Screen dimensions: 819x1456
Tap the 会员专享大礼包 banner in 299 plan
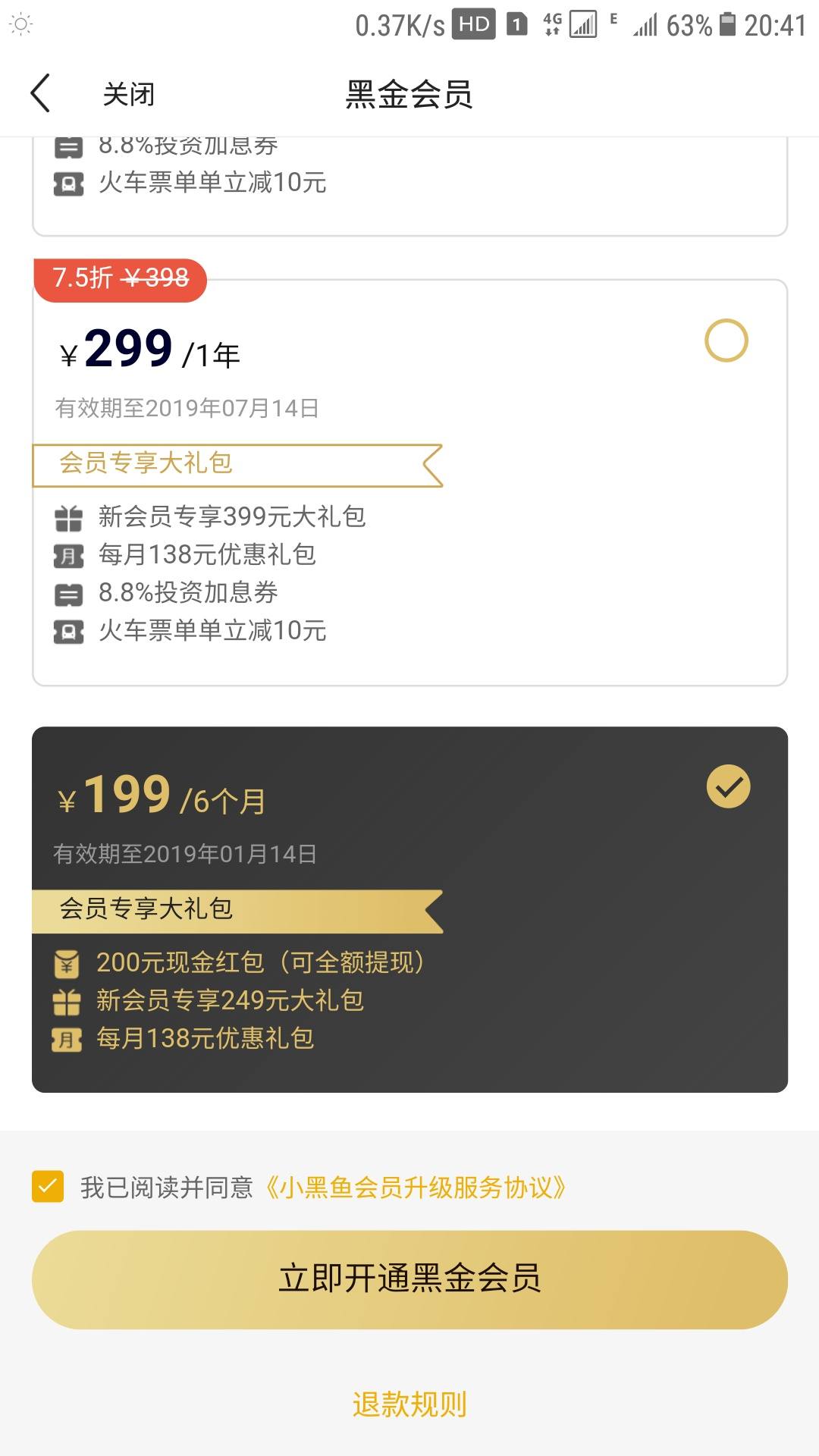(237, 465)
